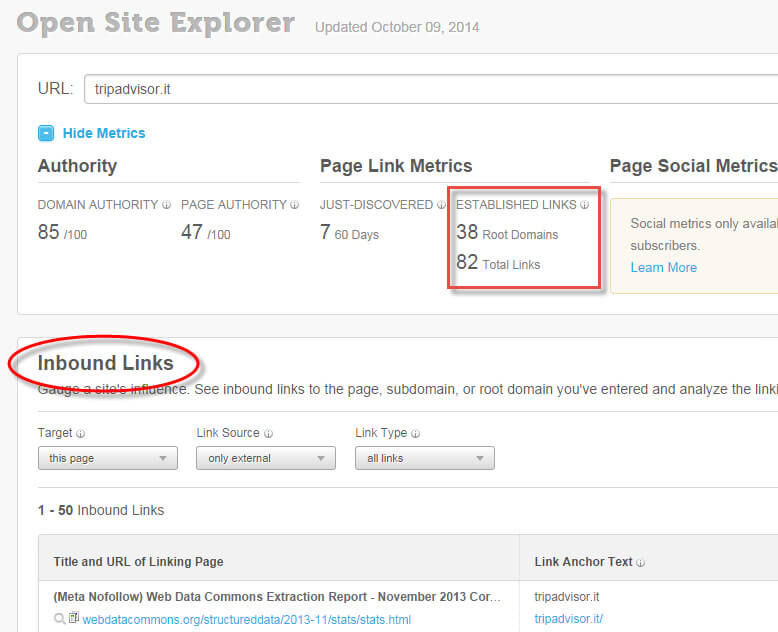This screenshot has height=632, width=778.
Task: Click the Domain Authority info icon
Action: pos(166,205)
